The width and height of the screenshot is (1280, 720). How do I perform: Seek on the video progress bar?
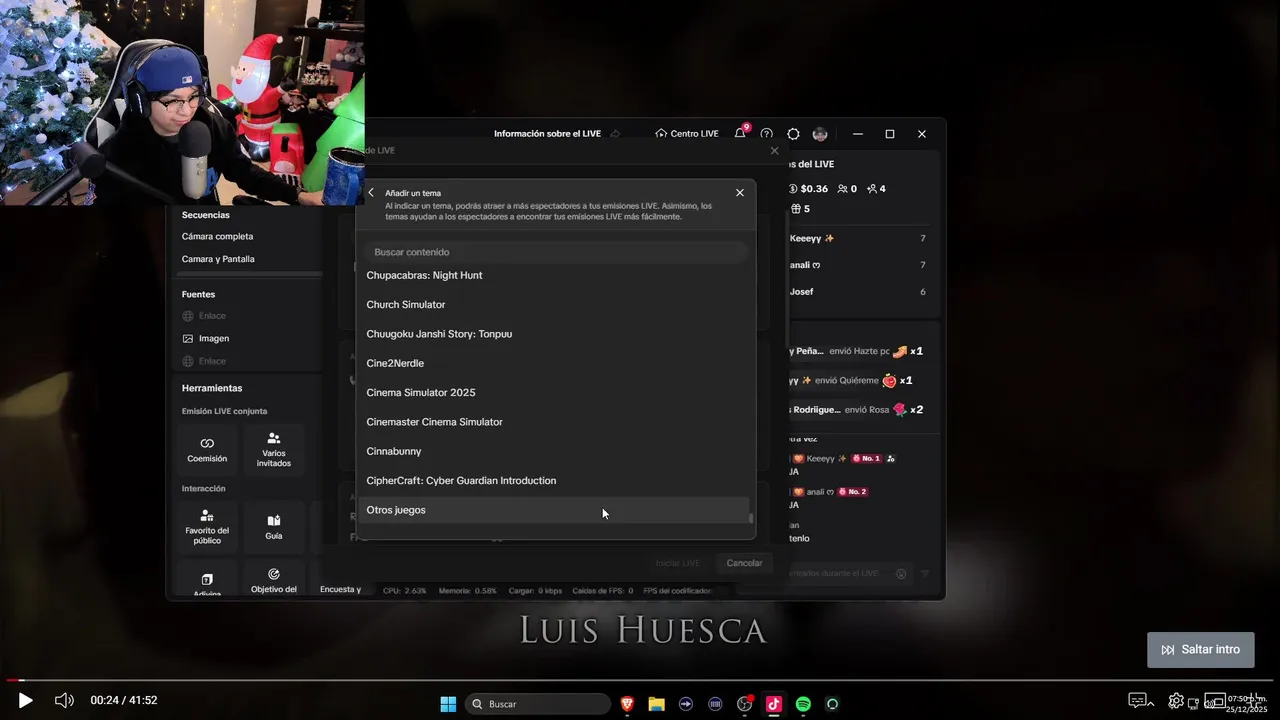point(640,681)
